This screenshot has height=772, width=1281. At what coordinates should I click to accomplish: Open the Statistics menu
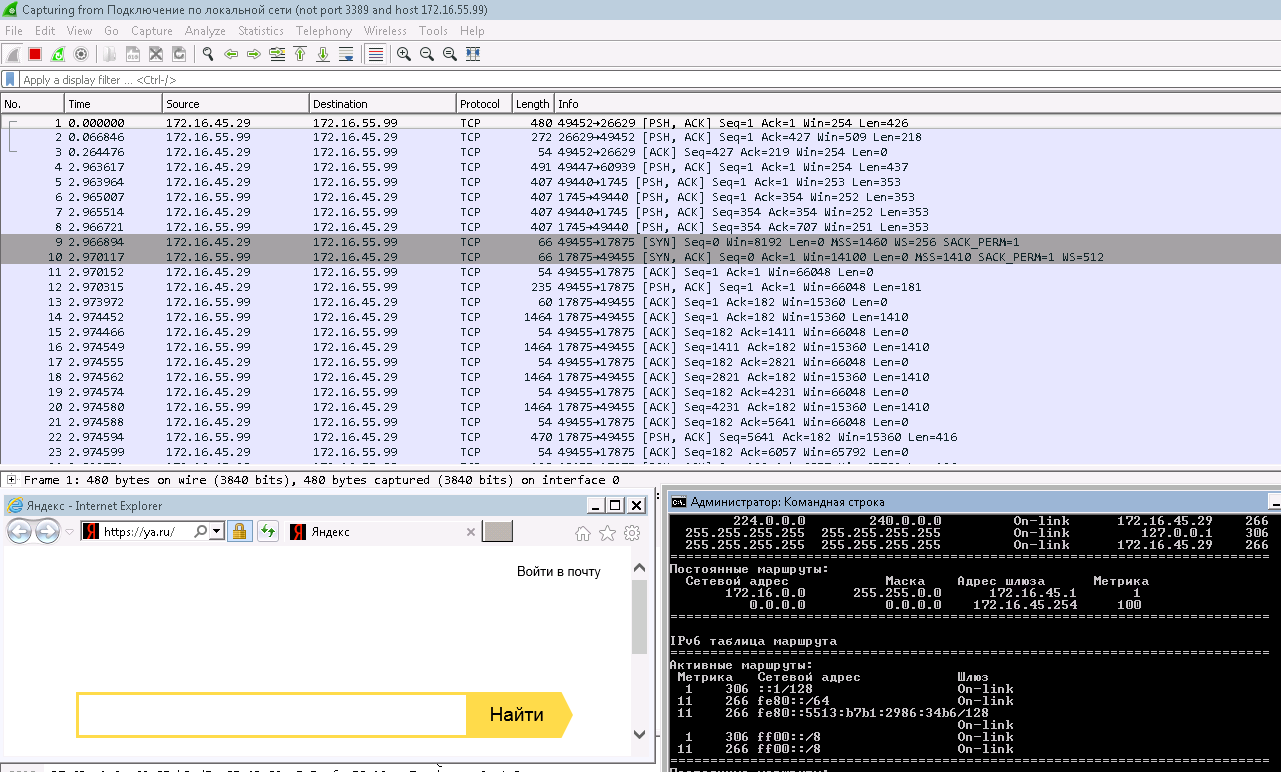click(x=260, y=31)
